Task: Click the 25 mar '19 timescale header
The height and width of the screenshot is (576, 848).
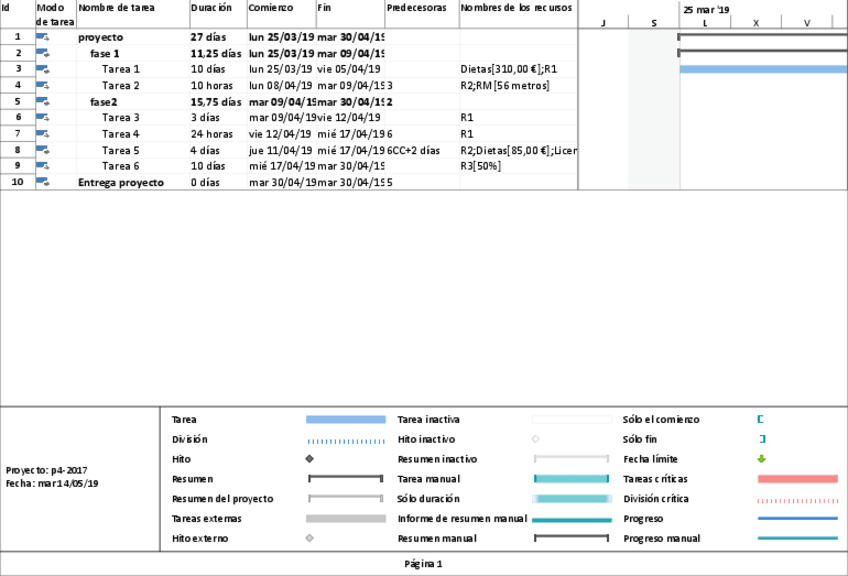Action: pyautogui.click(x=706, y=10)
